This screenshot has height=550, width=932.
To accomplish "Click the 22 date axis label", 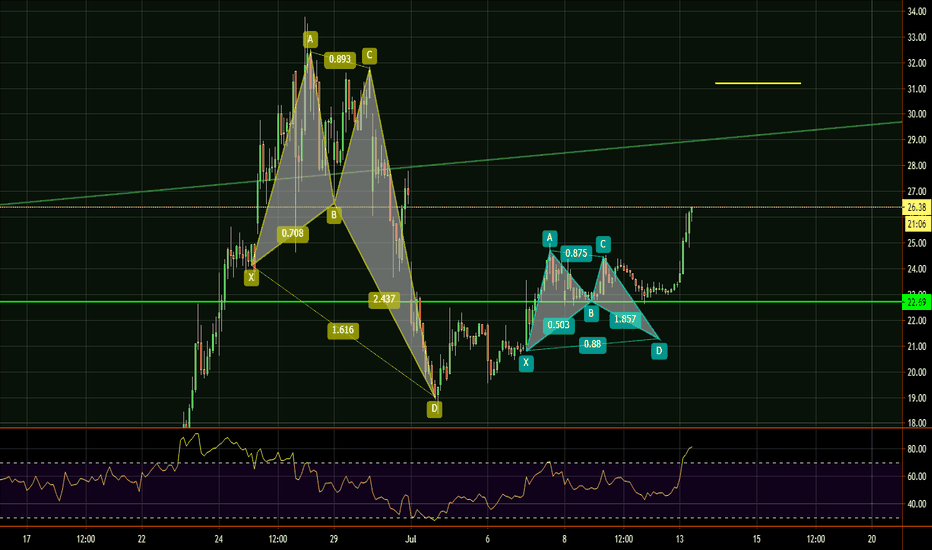I will tap(141, 539).
